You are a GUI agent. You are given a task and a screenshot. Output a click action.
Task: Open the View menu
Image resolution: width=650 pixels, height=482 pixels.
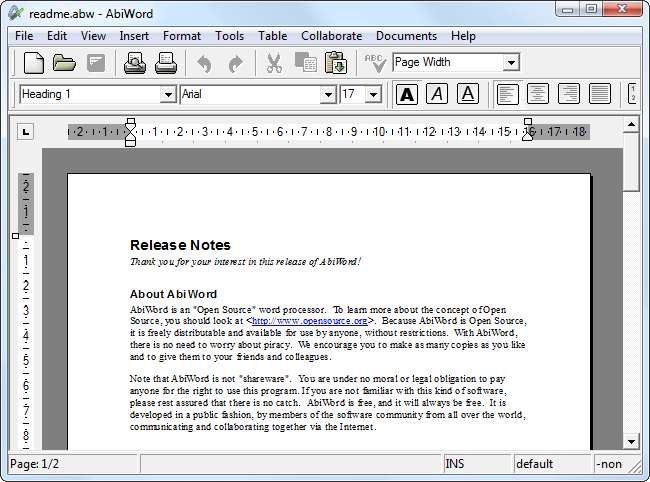[93, 36]
